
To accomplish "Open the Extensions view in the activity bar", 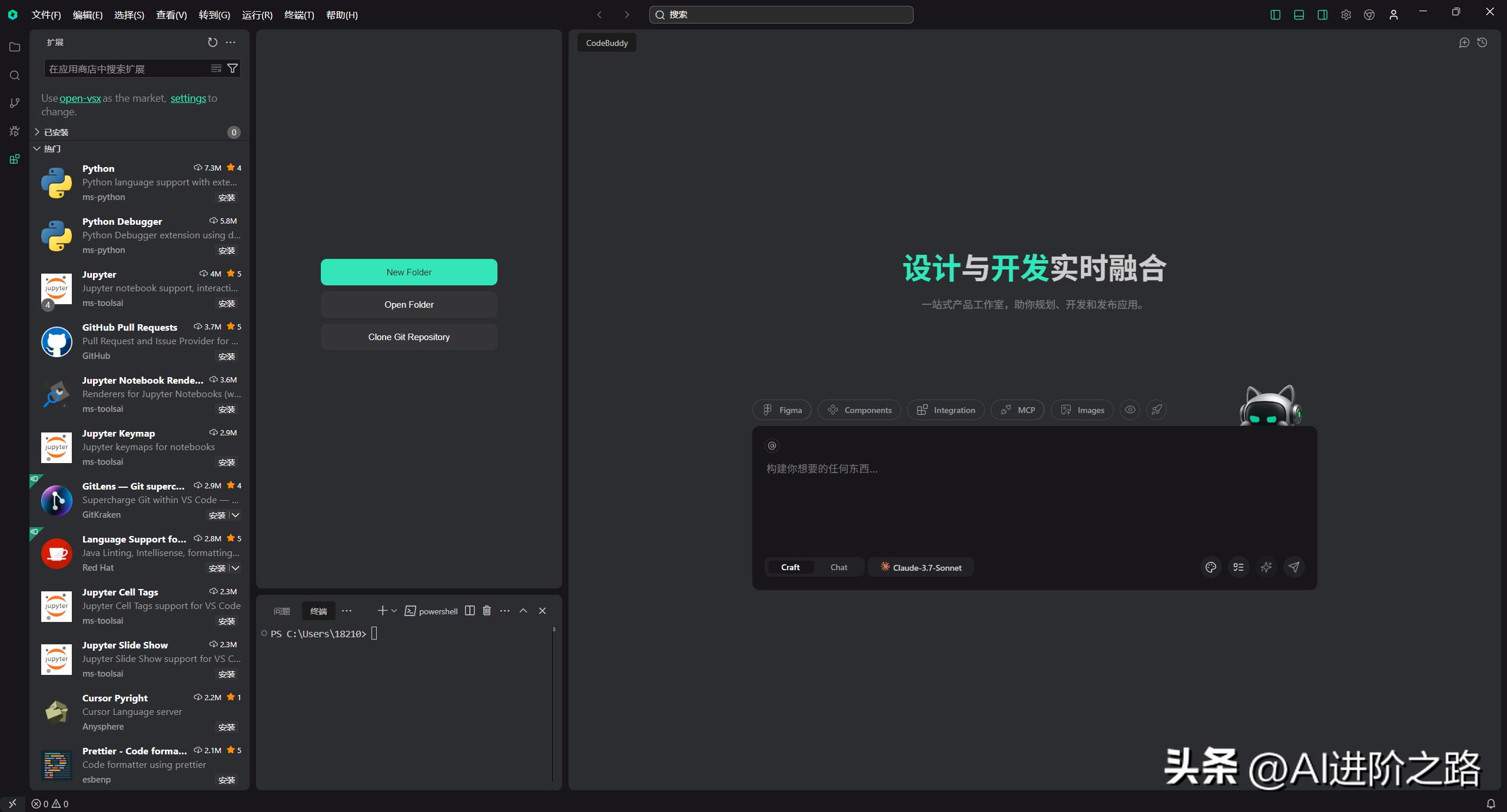I will point(15,158).
